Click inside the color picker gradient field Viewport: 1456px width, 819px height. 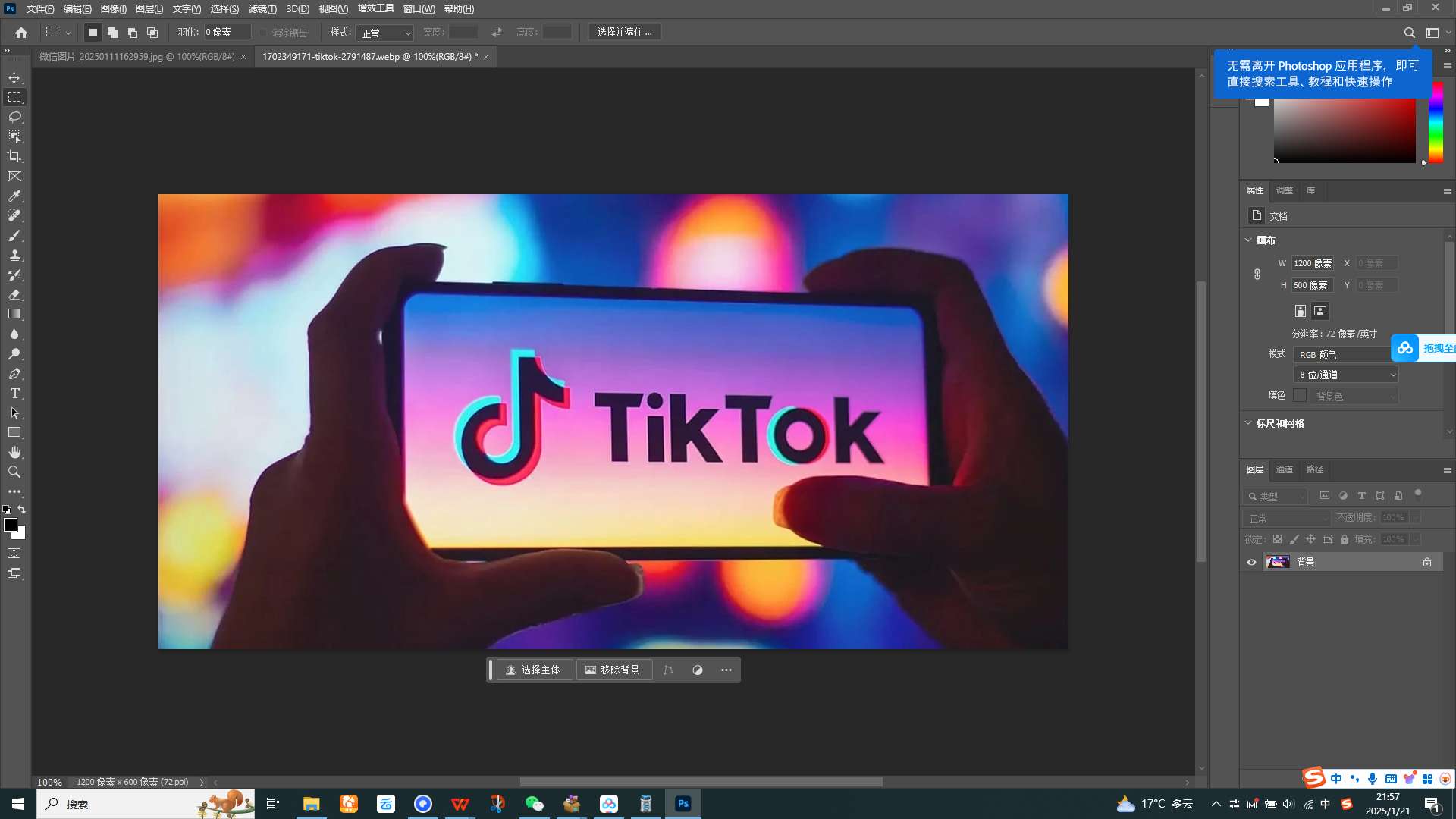click(x=1344, y=129)
